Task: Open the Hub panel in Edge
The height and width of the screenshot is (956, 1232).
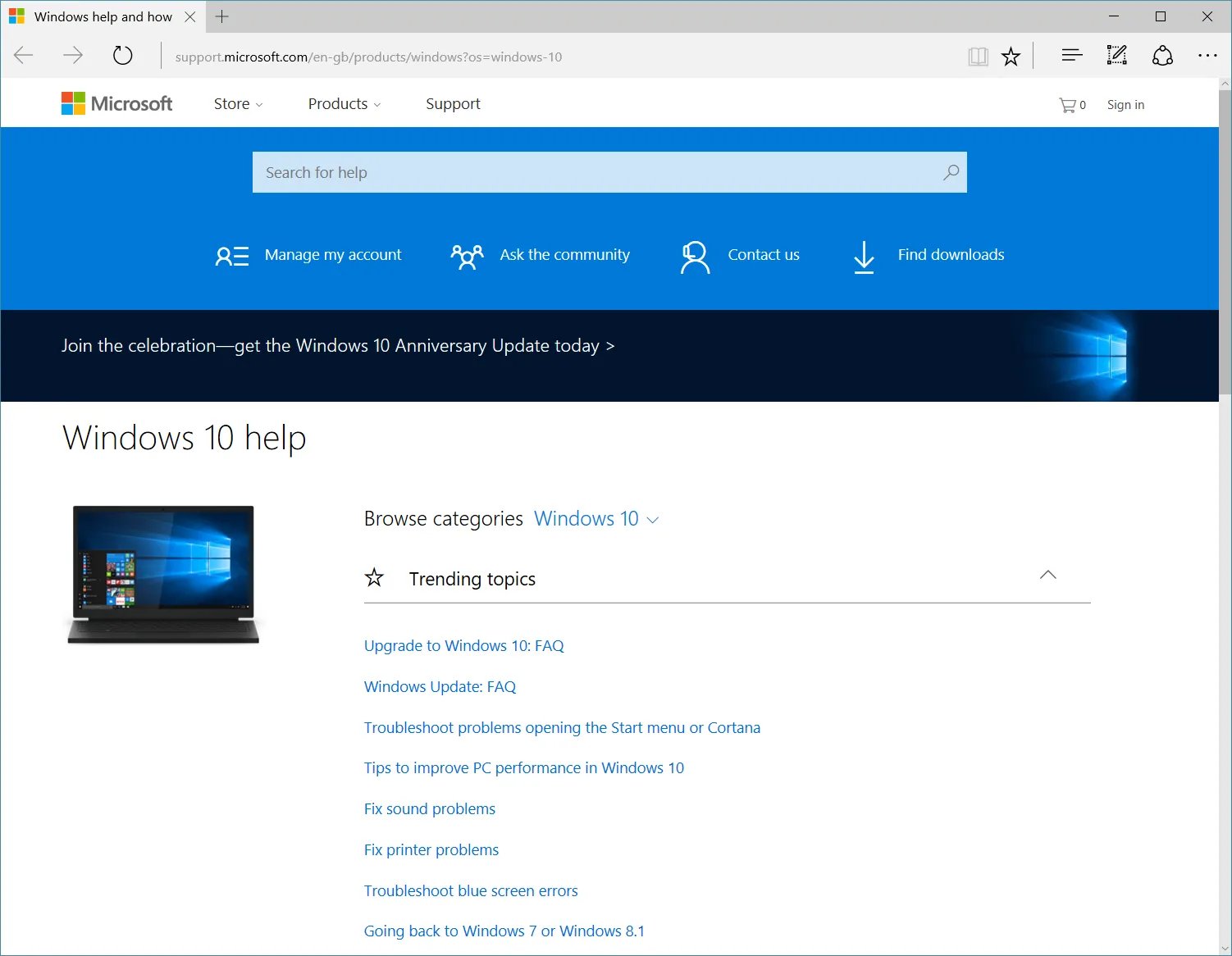Action: click(x=1071, y=55)
